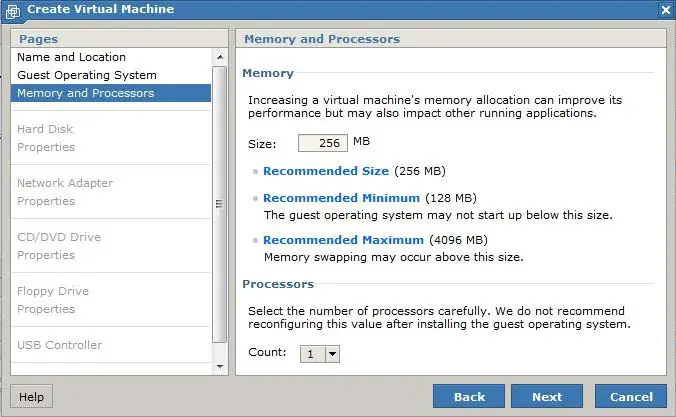Select the USB Controller page entry
Image resolution: width=676 pixels, height=417 pixels.
(x=59, y=345)
